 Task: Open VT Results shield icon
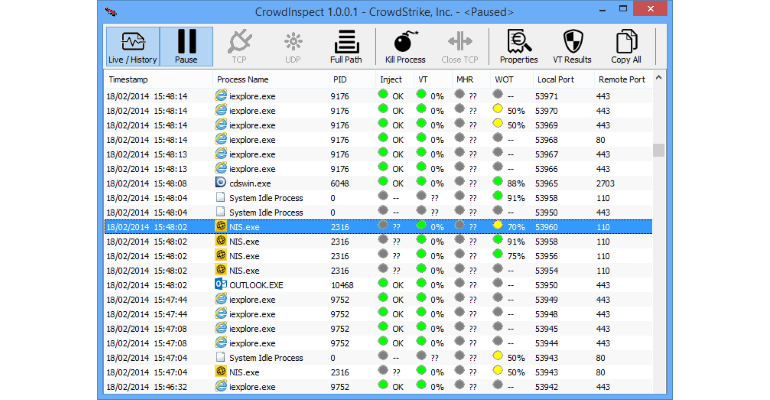click(x=573, y=46)
